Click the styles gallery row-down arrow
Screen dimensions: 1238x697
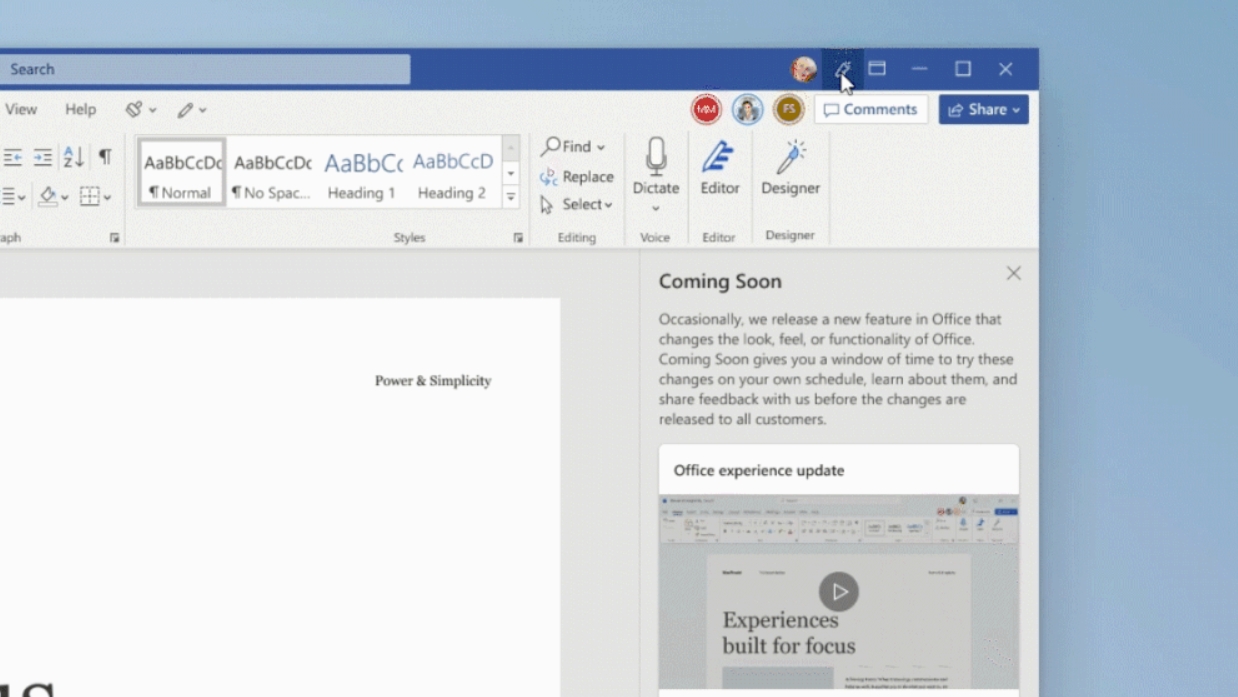click(511, 173)
